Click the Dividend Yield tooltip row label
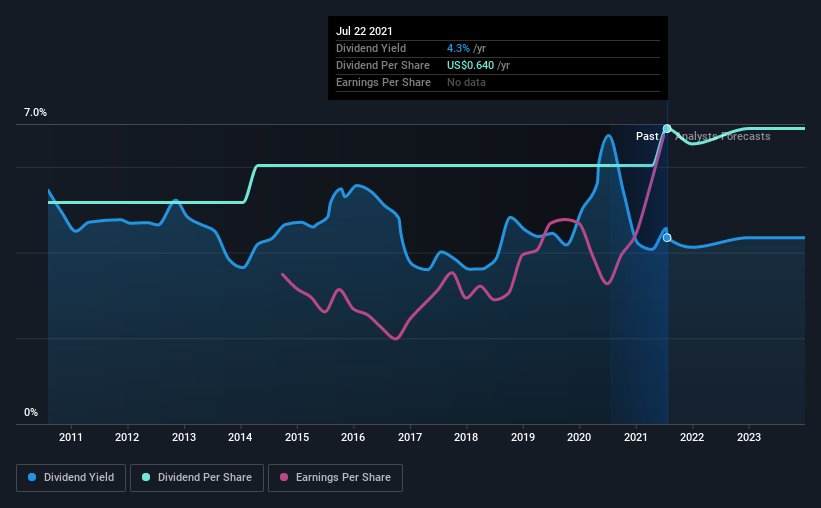Viewport: 821px width, 508px height. click(x=371, y=48)
